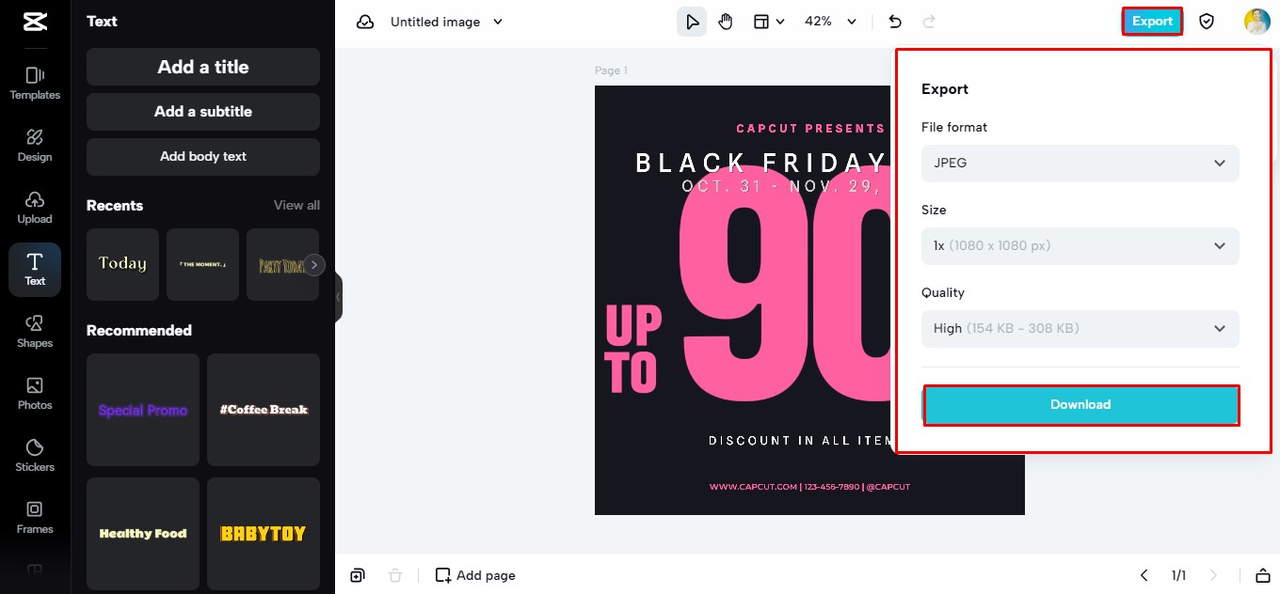The width and height of the screenshot is (1280, 594).
Task: Select the UP TO text on canvas
Action: click(x=634, y=349)
